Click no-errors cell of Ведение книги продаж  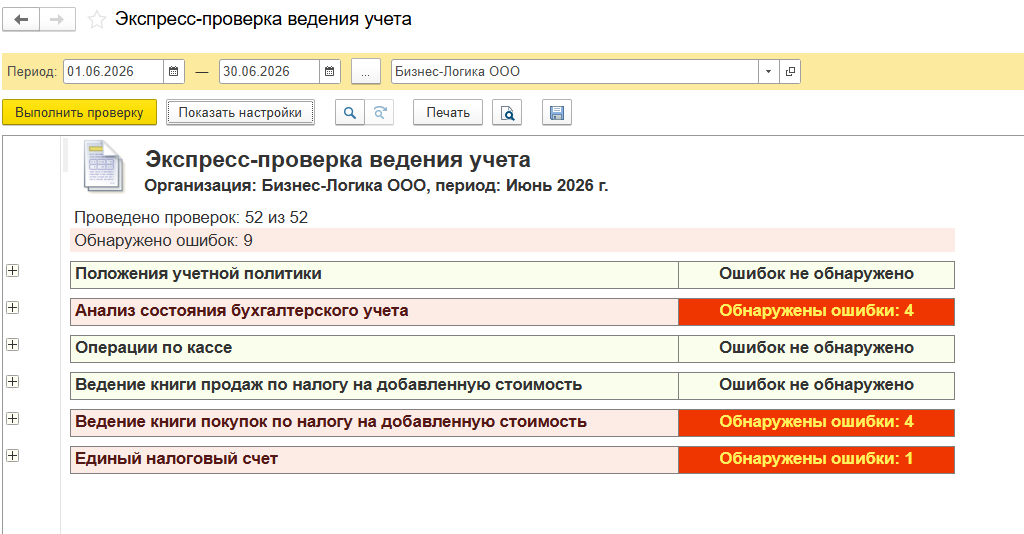click(816, 386)
